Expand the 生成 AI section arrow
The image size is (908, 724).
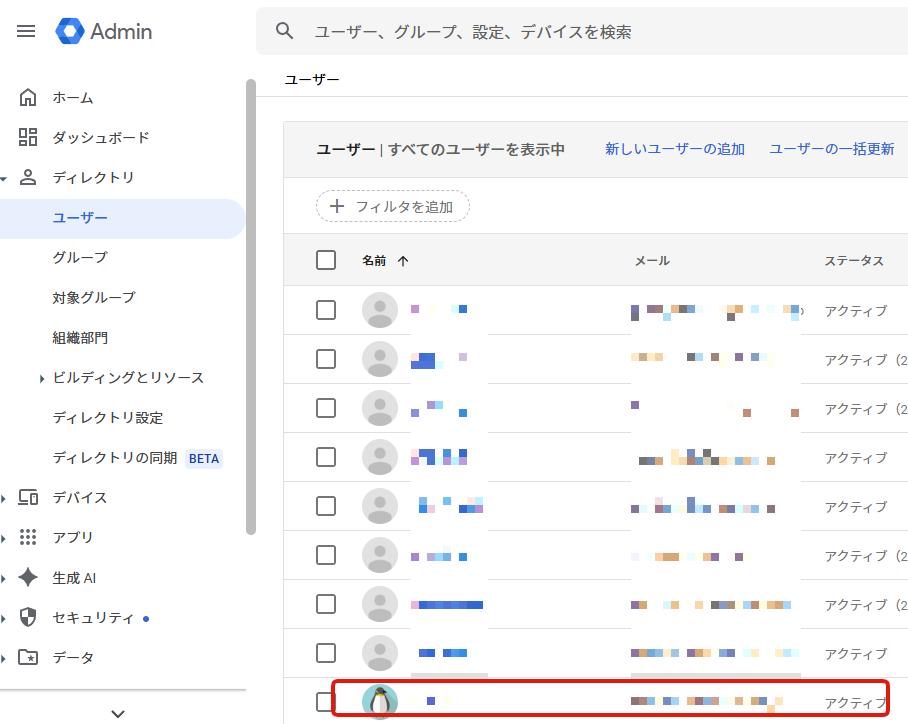click(4, 578)
